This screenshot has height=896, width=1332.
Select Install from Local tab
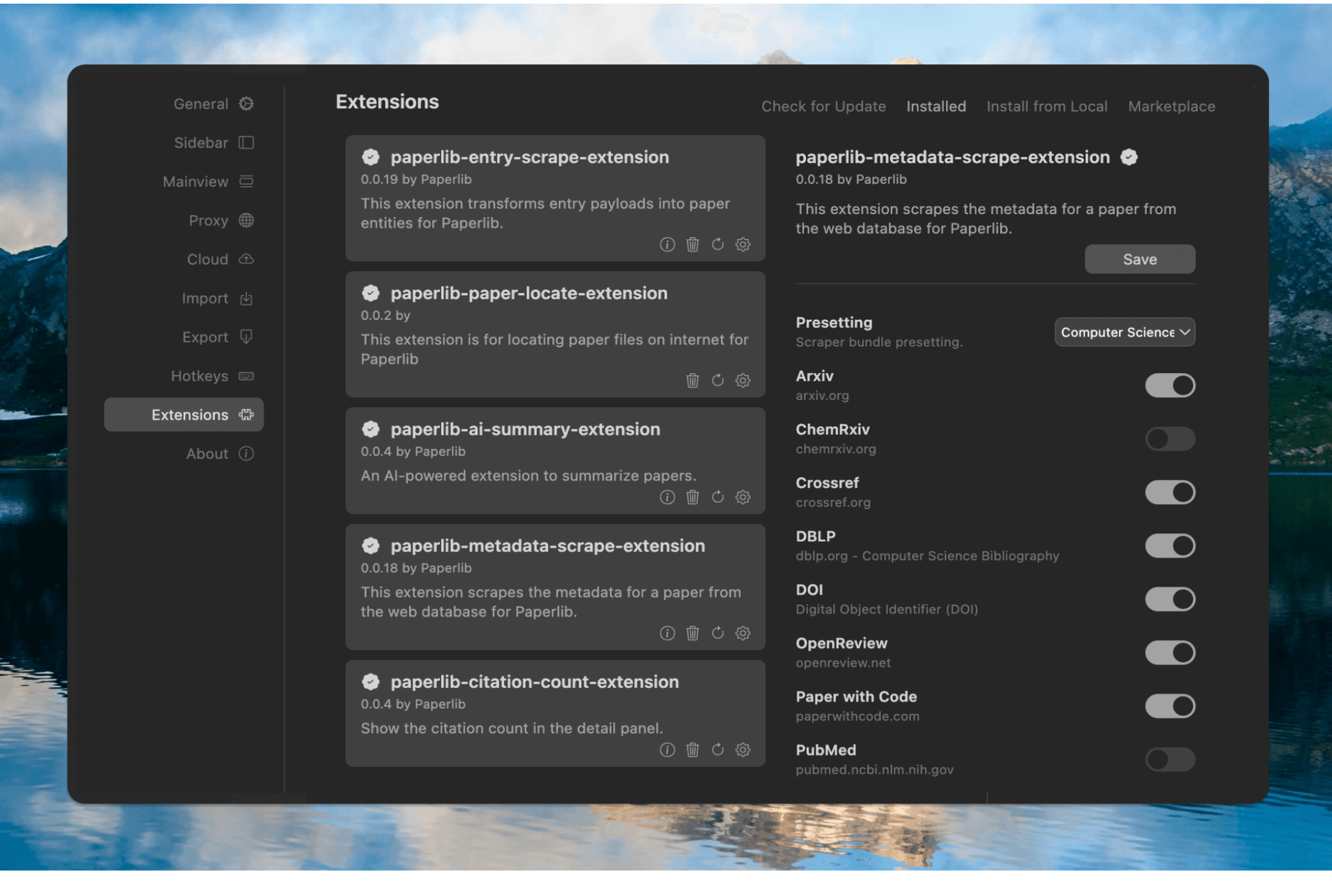[x=1047, y=107]
